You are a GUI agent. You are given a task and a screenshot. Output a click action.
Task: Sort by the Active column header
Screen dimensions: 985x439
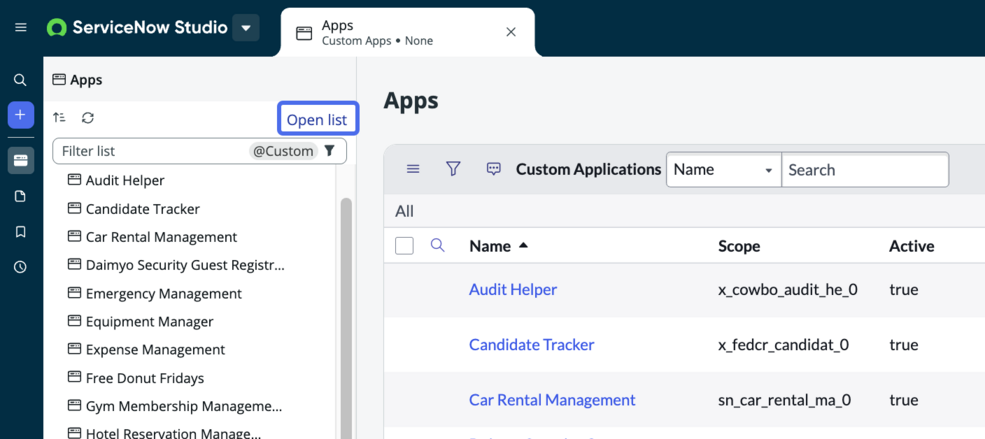coord(912,246)
